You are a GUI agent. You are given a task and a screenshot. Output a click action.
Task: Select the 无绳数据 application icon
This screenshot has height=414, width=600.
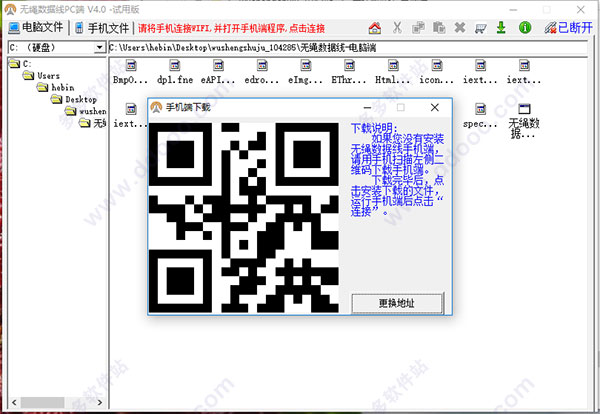[524, 121]
